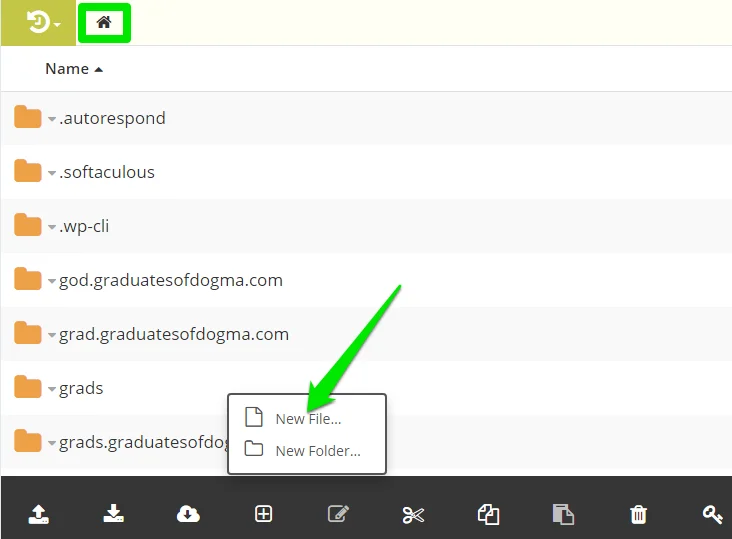Select the .wp-cli folder name

point(84,226)
